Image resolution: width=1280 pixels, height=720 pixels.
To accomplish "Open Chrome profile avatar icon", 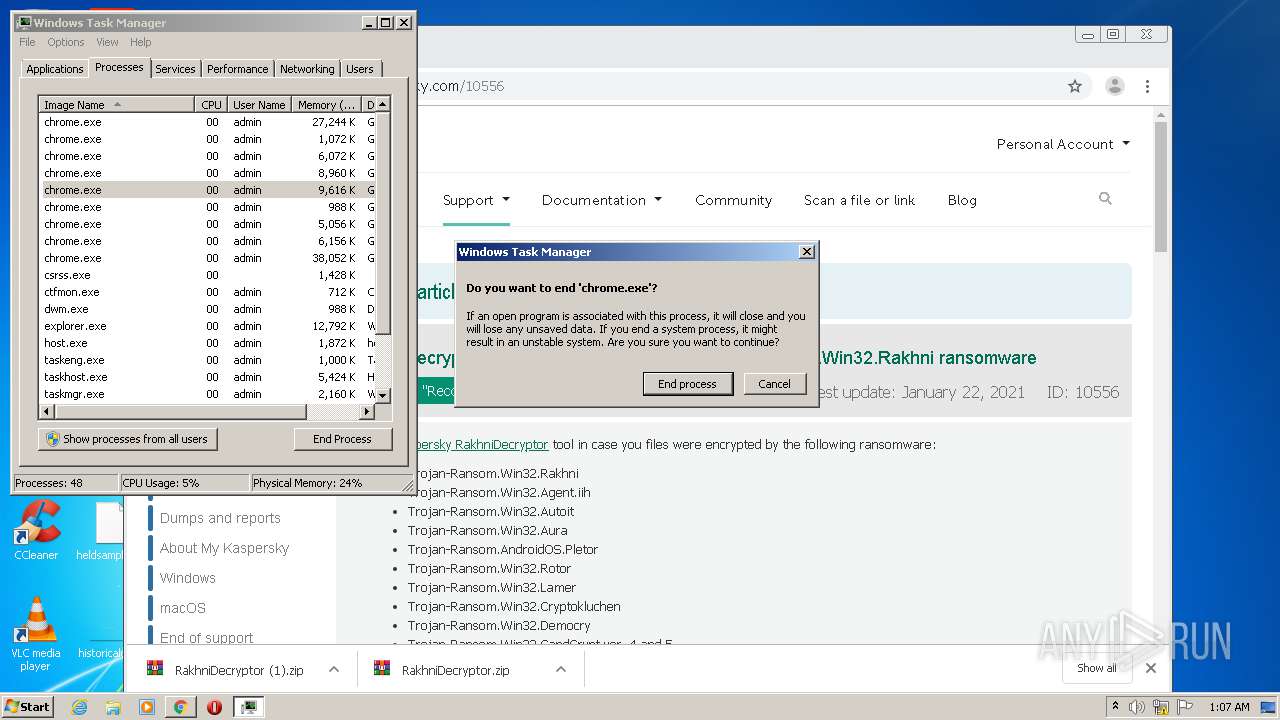I will [x=1115, y=86].
